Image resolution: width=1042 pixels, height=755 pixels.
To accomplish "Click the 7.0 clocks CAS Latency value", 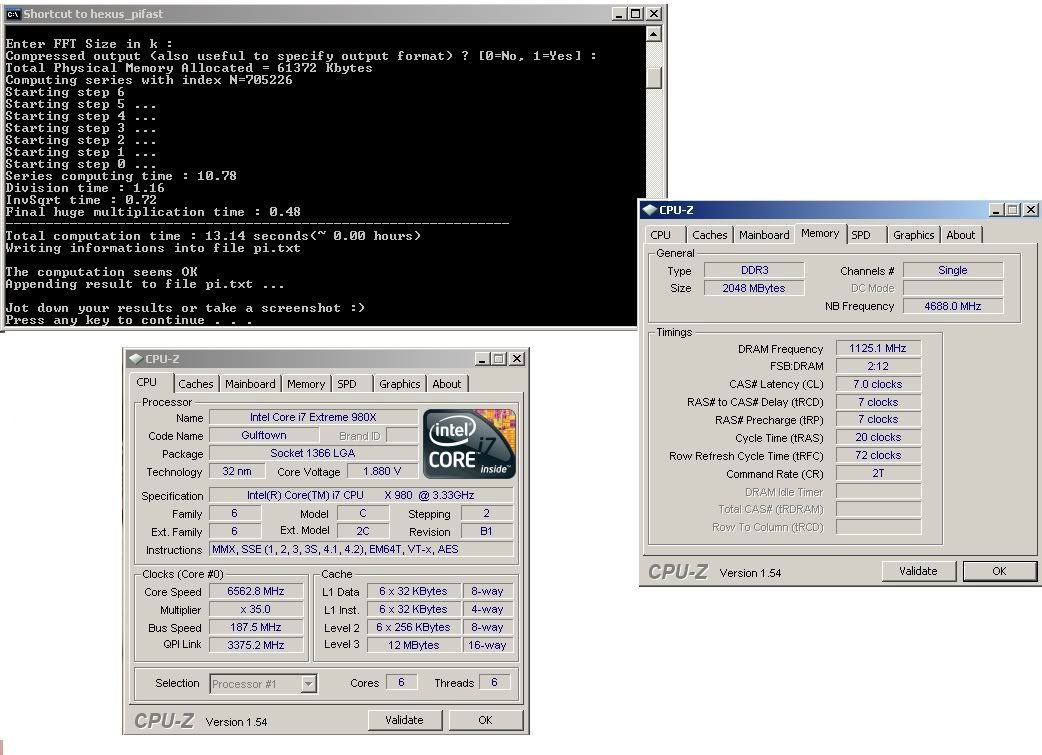I will click(878, 384).
